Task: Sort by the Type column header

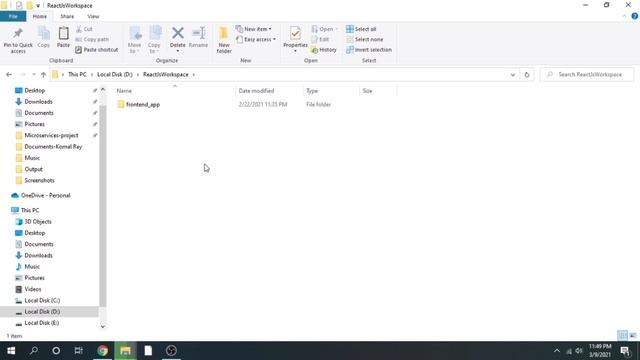Action: (x=331, y=91)
